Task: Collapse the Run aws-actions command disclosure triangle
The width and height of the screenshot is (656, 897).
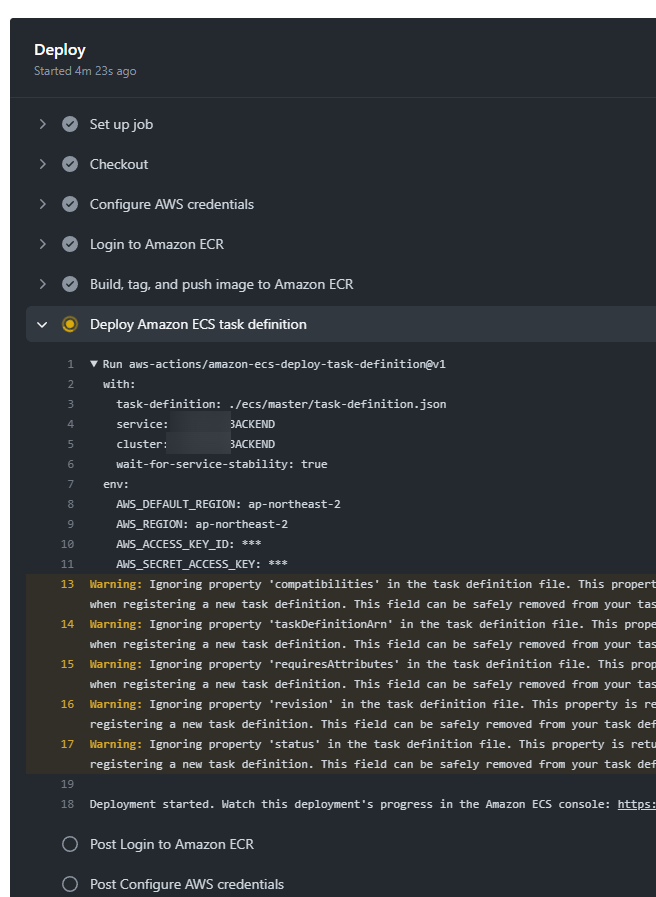Action: click(x=94, y=364)
